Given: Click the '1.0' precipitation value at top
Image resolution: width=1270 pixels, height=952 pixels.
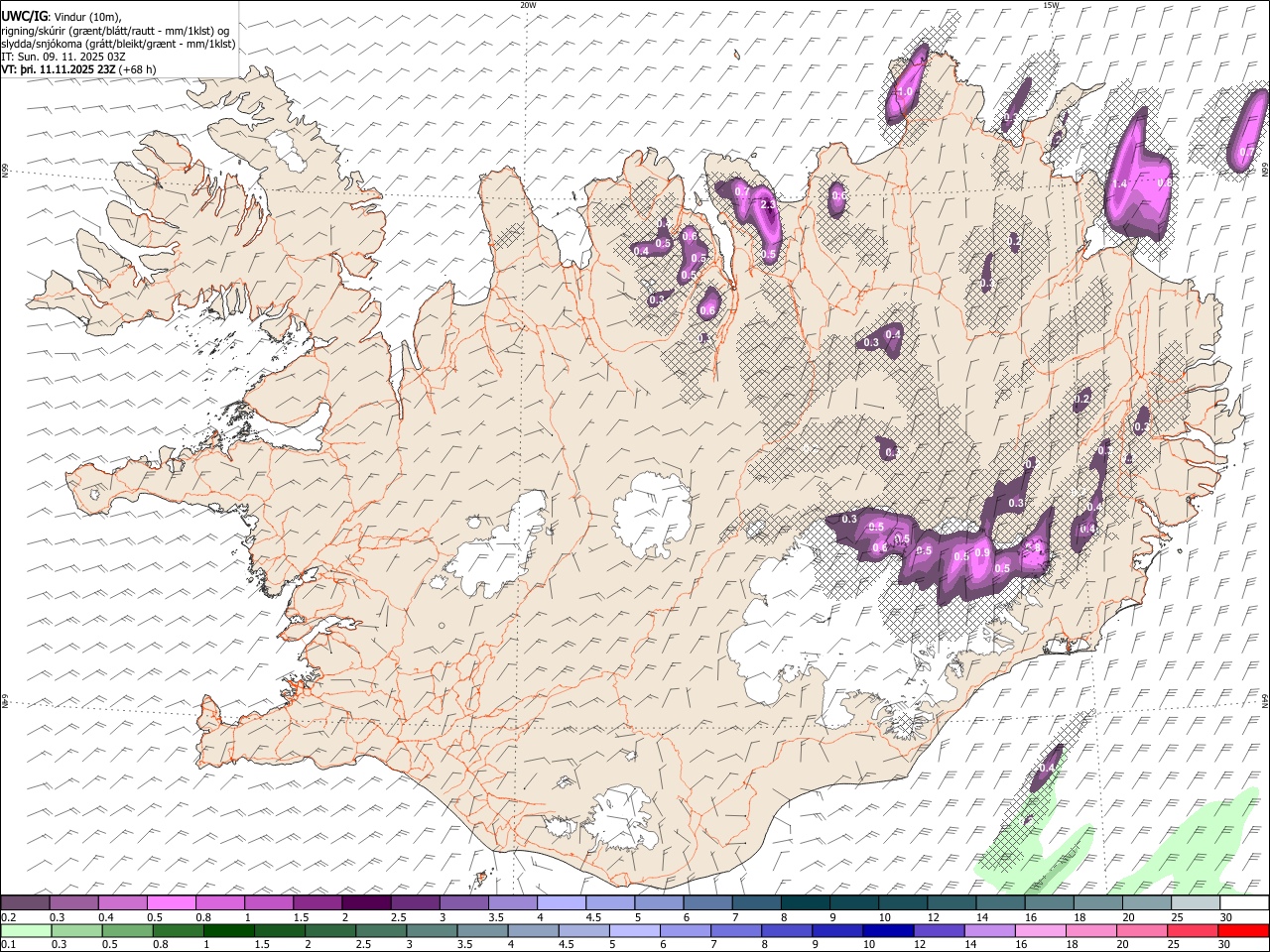Looking at the screenshot, I should (x=904, y=91).
